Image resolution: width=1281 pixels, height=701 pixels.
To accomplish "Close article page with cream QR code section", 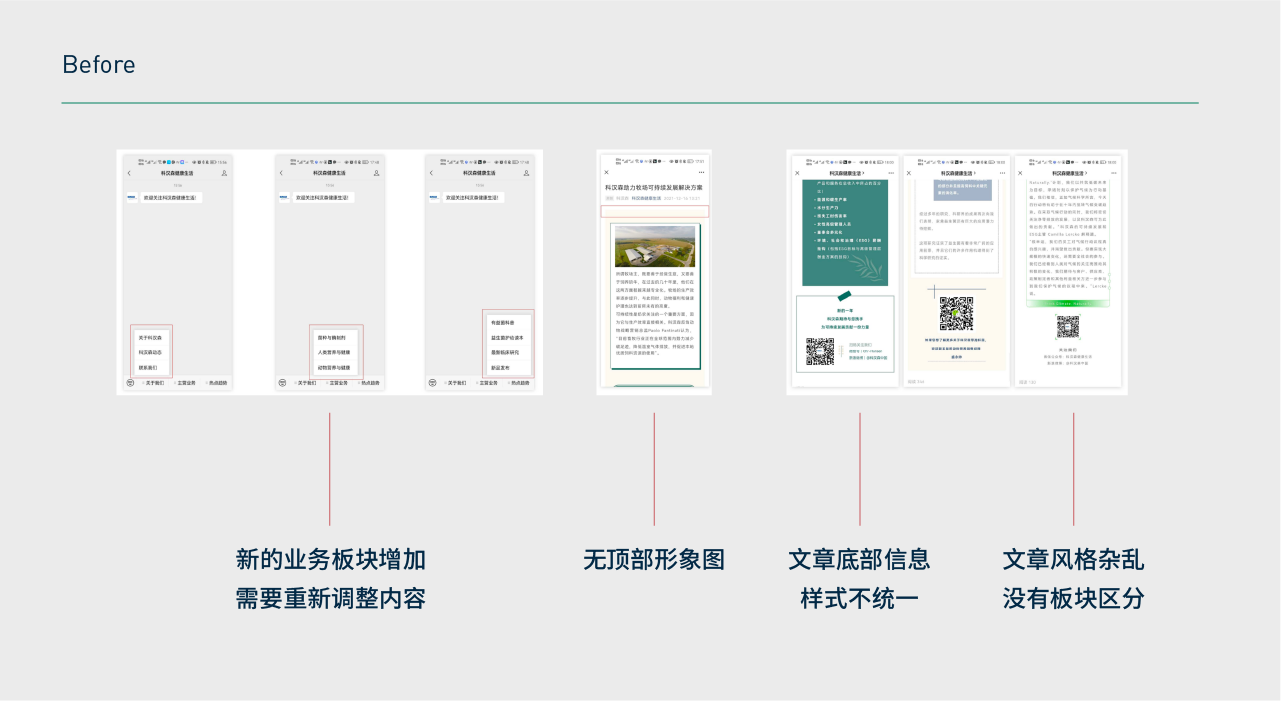I will pos(909,173).
